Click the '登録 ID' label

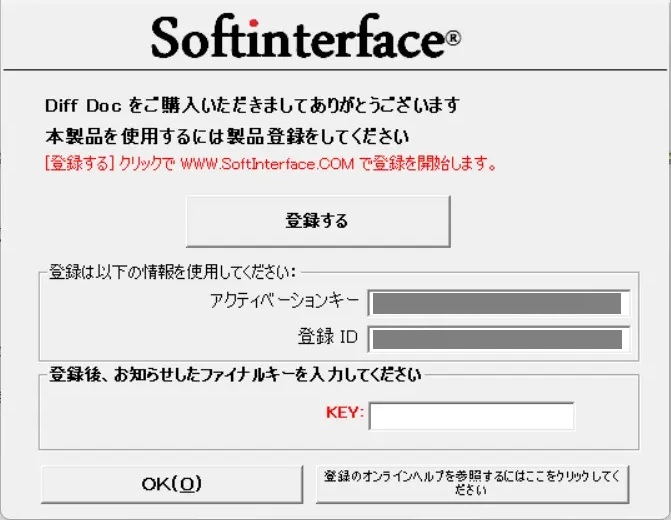pos(328,337)
